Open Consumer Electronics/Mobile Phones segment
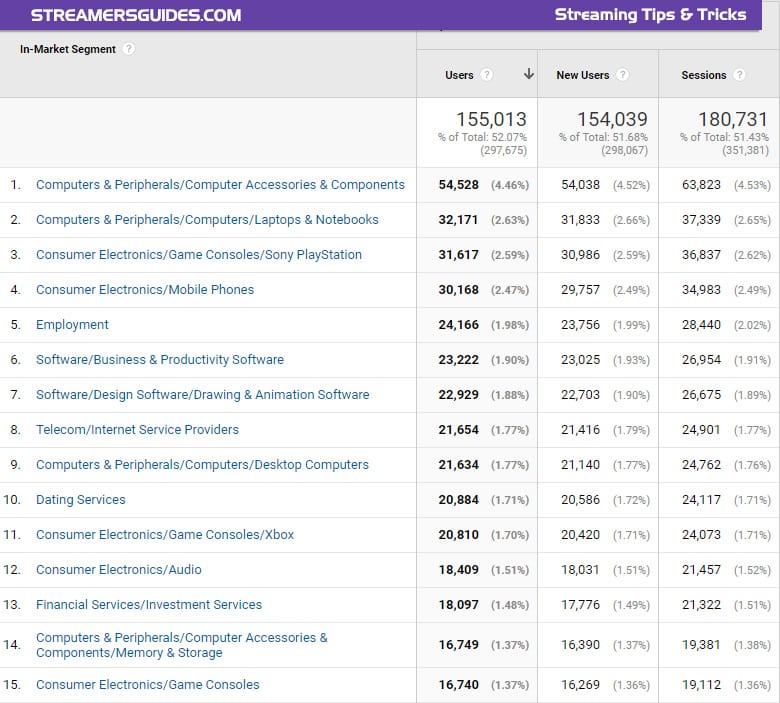Viewport: 780px width, 703px height. tap(145, 290)
